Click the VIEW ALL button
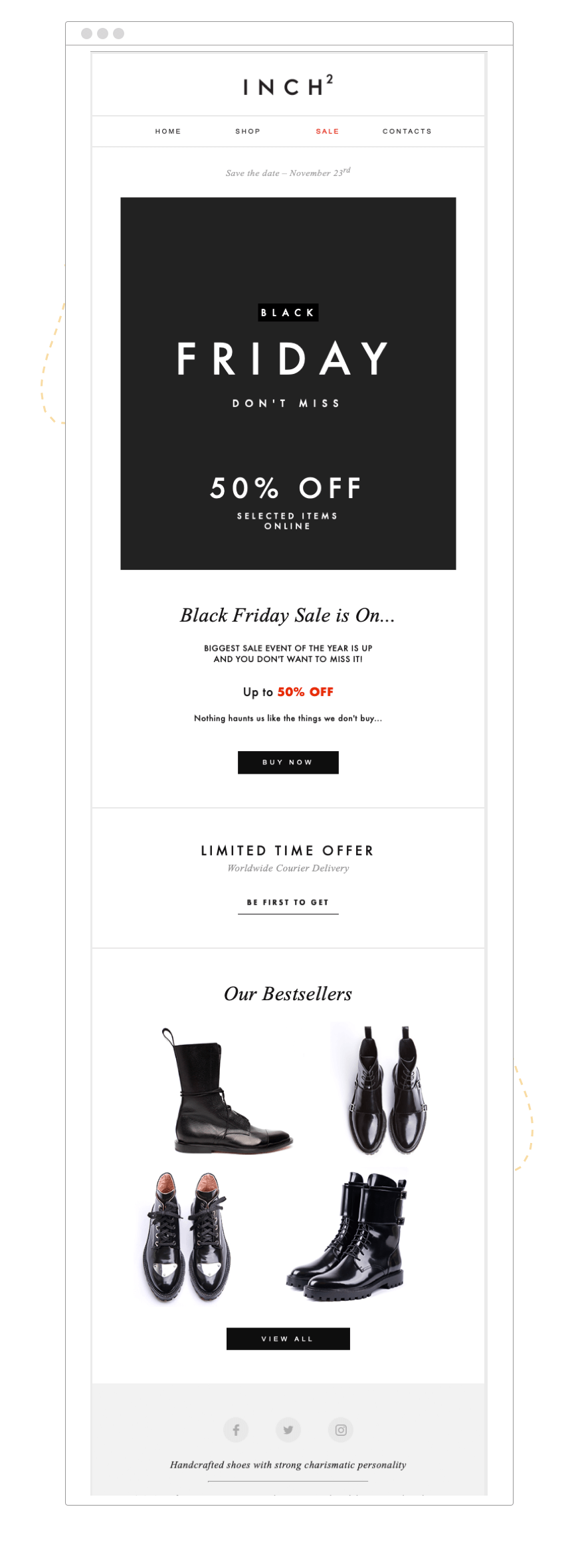Image resolution: width=578 pixels, height=1568 pixels. tap(288, 1339)
